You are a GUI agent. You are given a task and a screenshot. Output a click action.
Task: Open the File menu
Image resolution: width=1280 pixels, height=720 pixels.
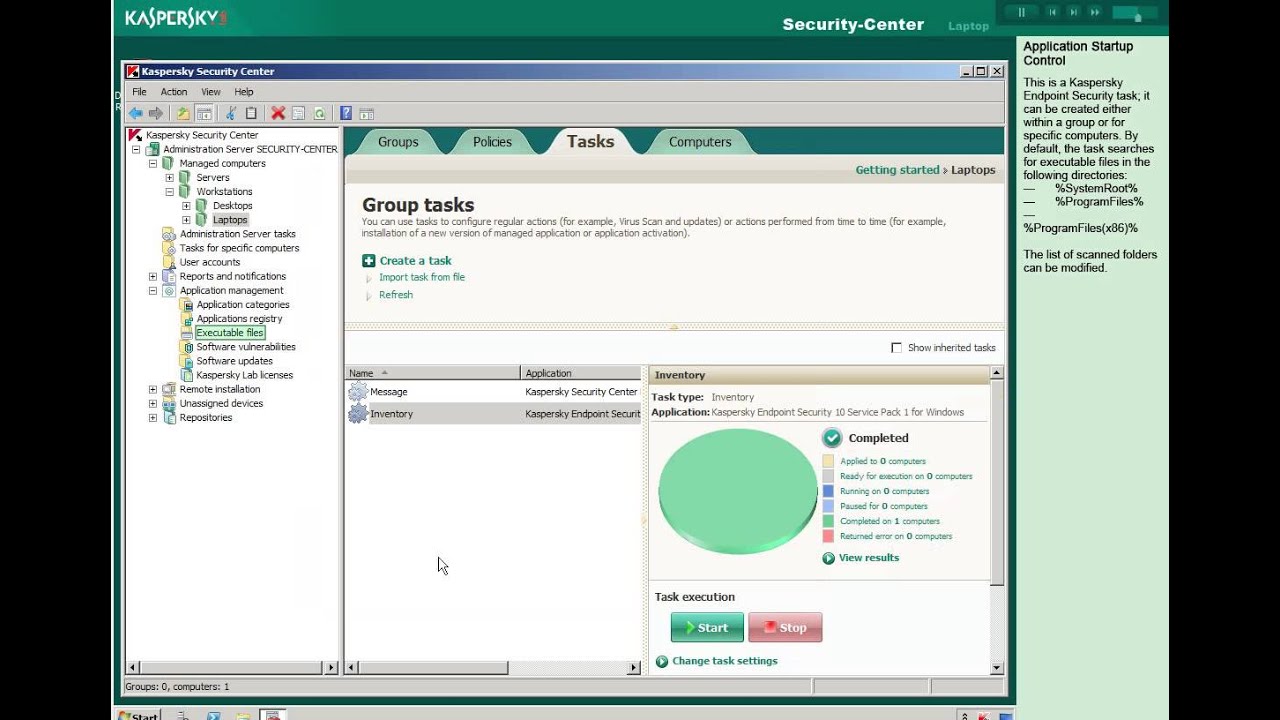click(139, 92)
